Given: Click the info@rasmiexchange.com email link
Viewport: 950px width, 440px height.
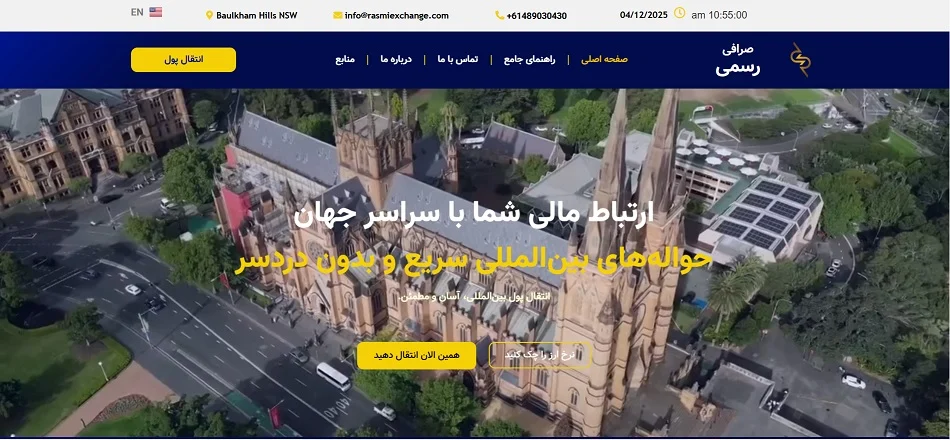Looking at the screenshot, I should click(x=396, y=16).
